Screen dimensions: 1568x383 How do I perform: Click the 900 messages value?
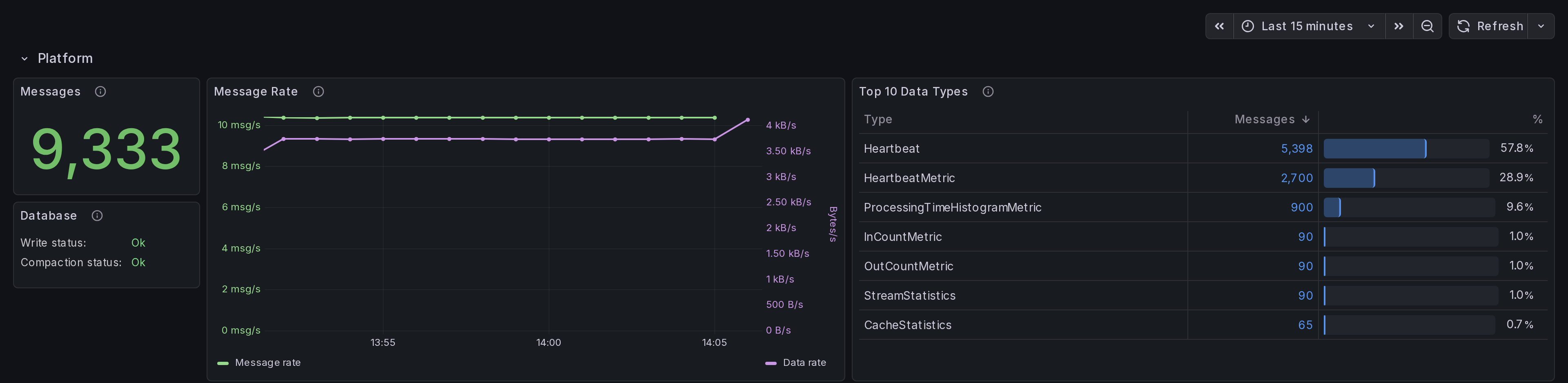pyautogui.click(x=1301, y=208)
